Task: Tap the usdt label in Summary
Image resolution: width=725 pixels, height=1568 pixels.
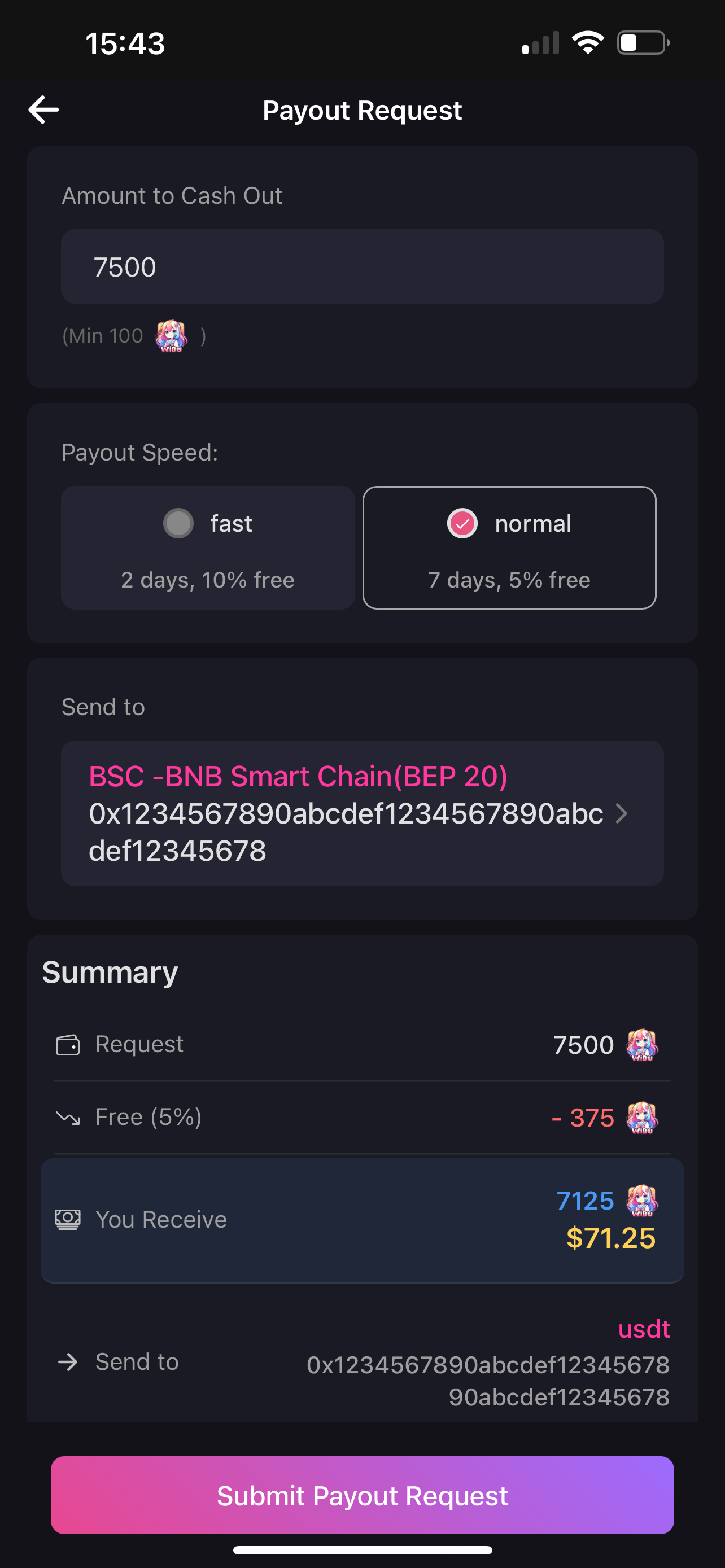Action: click(644, 1329)
